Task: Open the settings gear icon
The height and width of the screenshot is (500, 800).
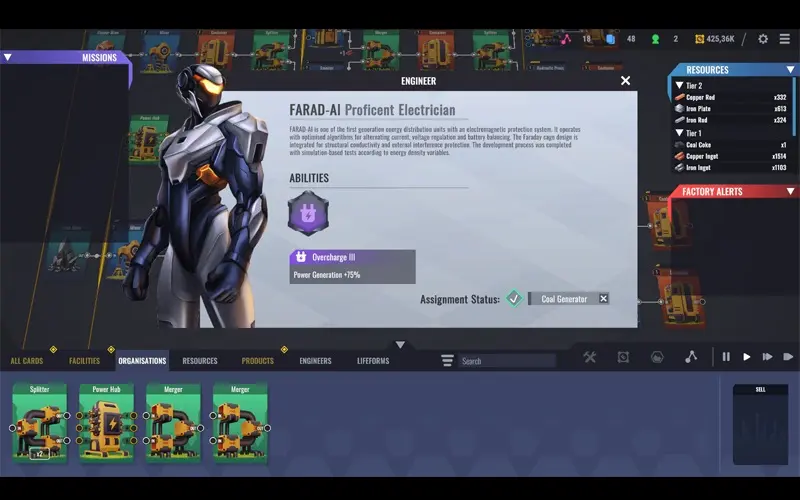Action: pyautogui.click(x=763, y=39)
